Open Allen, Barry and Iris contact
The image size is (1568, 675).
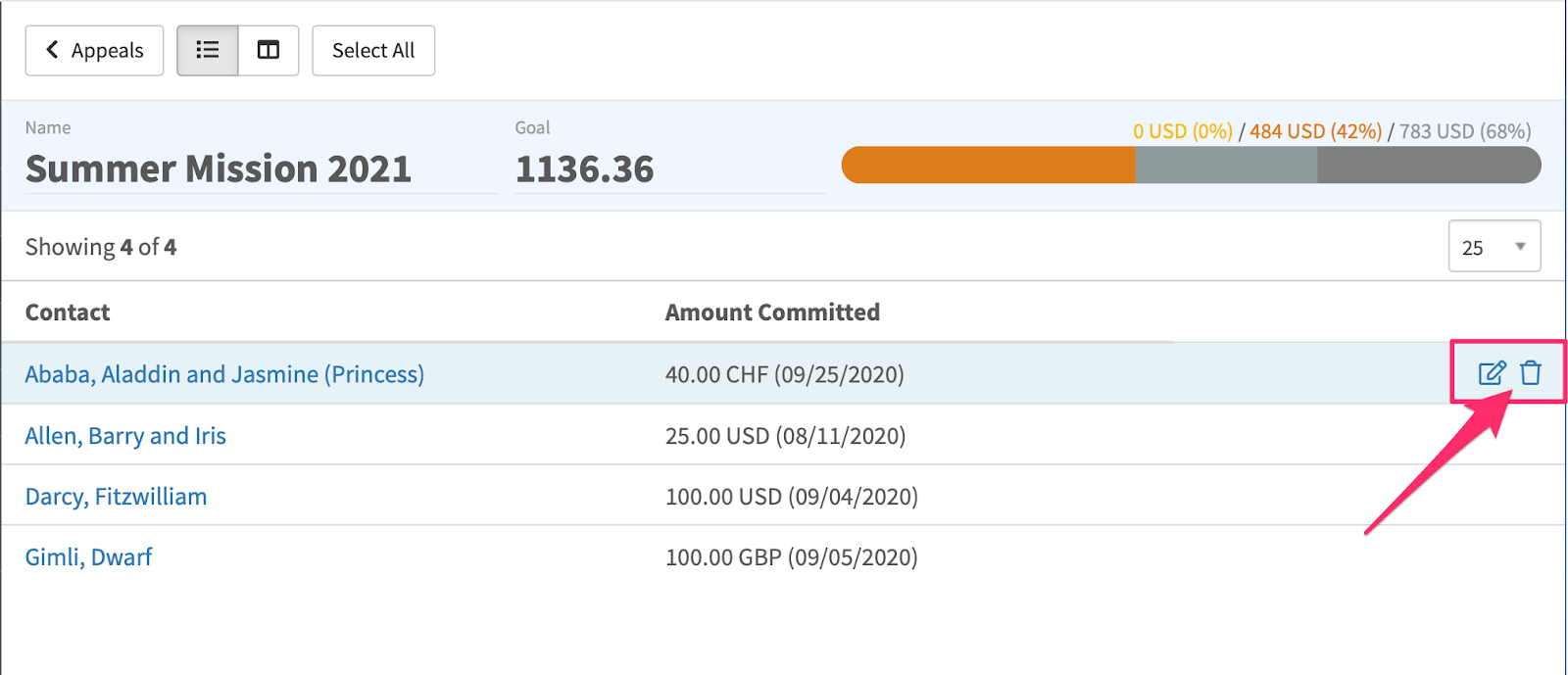pos(125,436)
